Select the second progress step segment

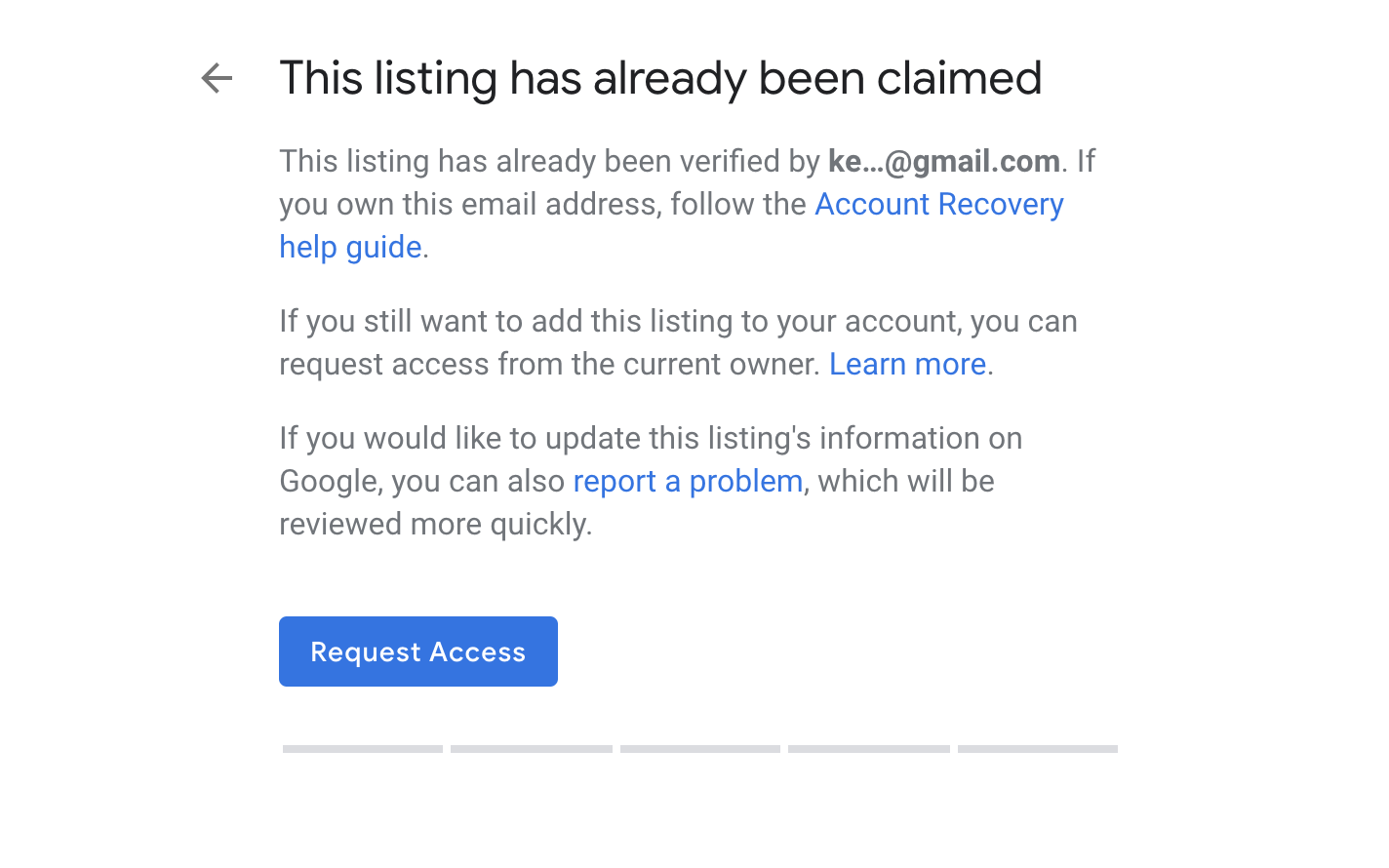click(x=532, y=749)
